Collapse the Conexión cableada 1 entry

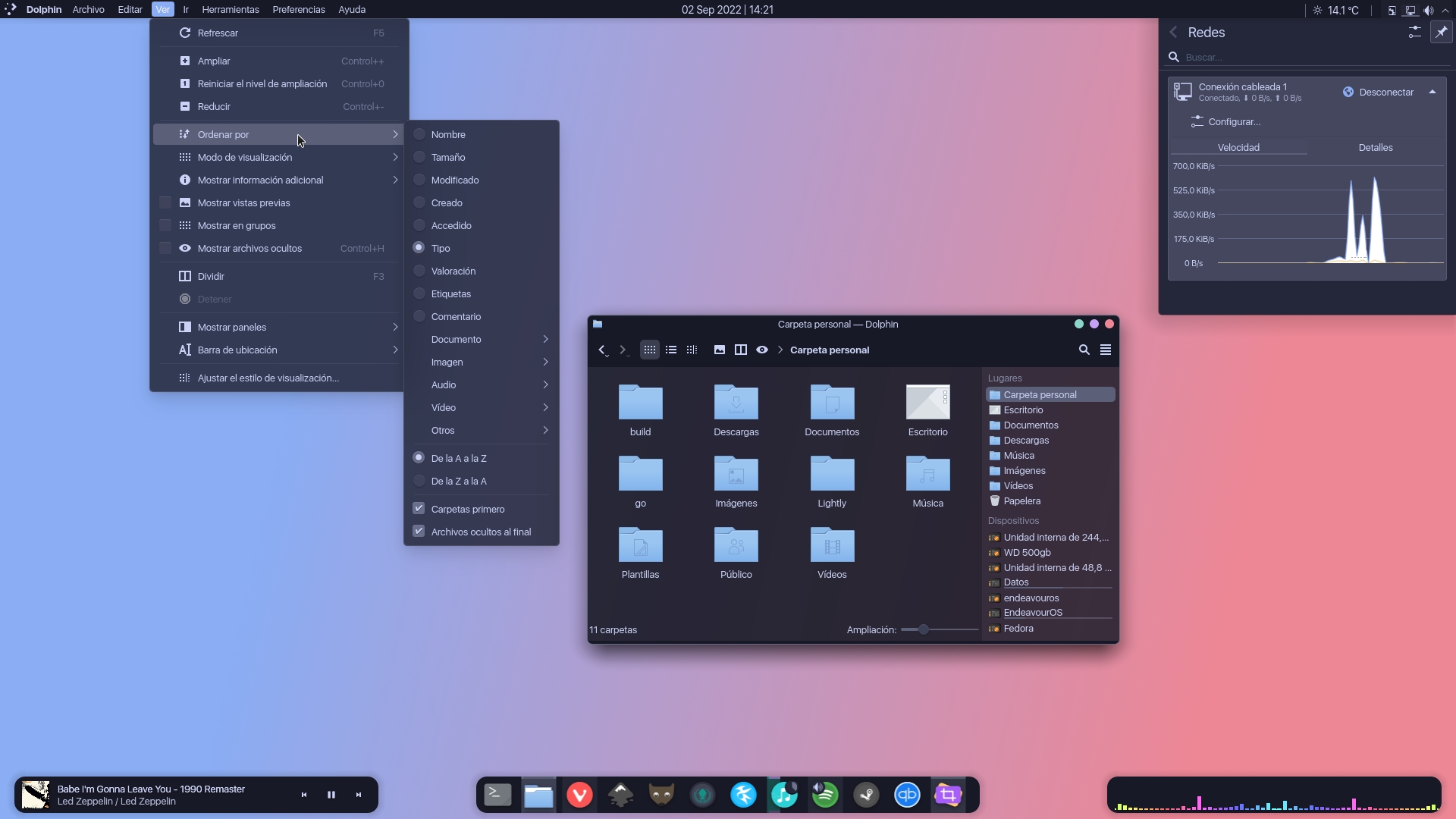tap(1432, 91)
